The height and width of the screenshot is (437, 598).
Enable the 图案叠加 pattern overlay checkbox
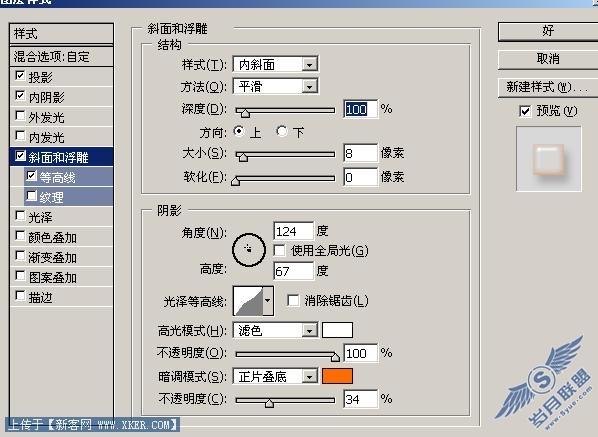click(x=20, y=276)
